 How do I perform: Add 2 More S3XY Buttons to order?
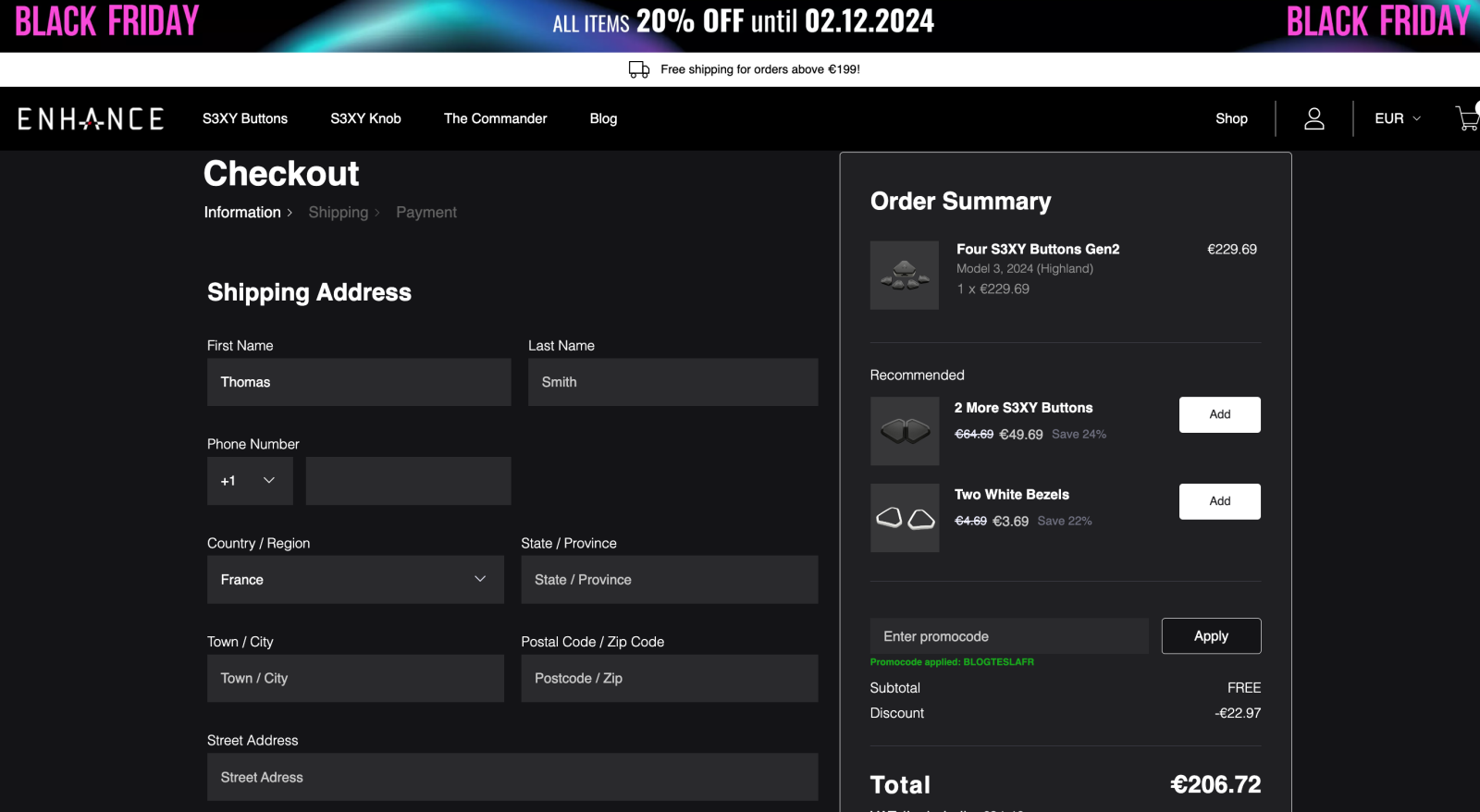[x=1219, y=414]
